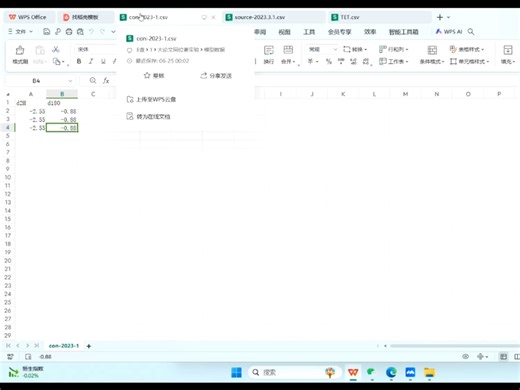Click the star (星标) button in popup
This screenshot has height=390, width=520.
[x=154, y=76]
